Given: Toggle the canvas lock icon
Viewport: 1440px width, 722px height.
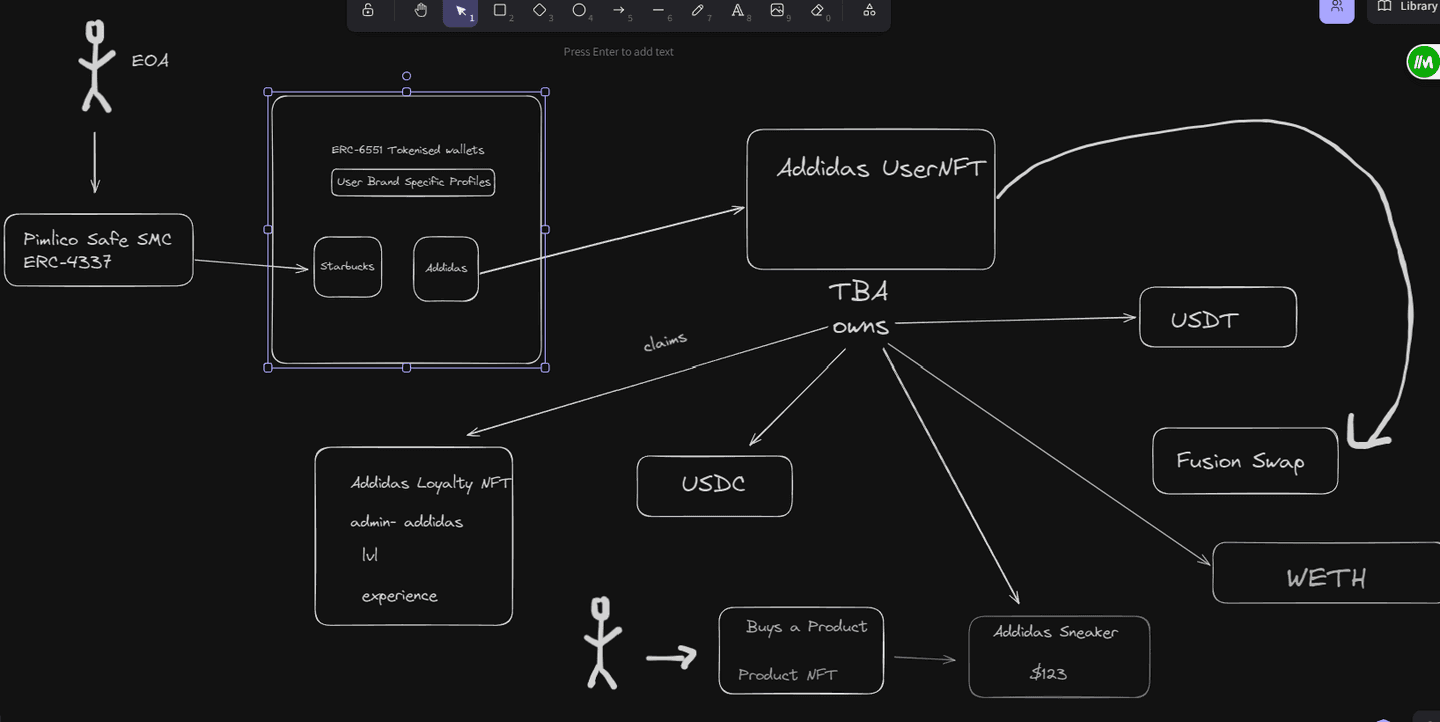Looking at the screenshot, I should [x=368, y=10].
